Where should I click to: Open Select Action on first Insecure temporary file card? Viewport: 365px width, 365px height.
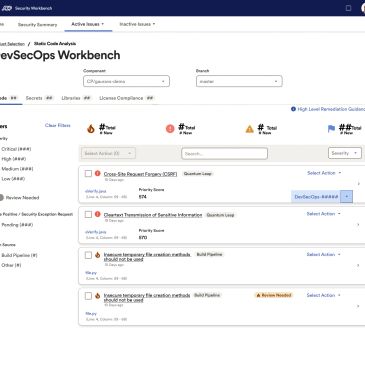click(324, 254)
